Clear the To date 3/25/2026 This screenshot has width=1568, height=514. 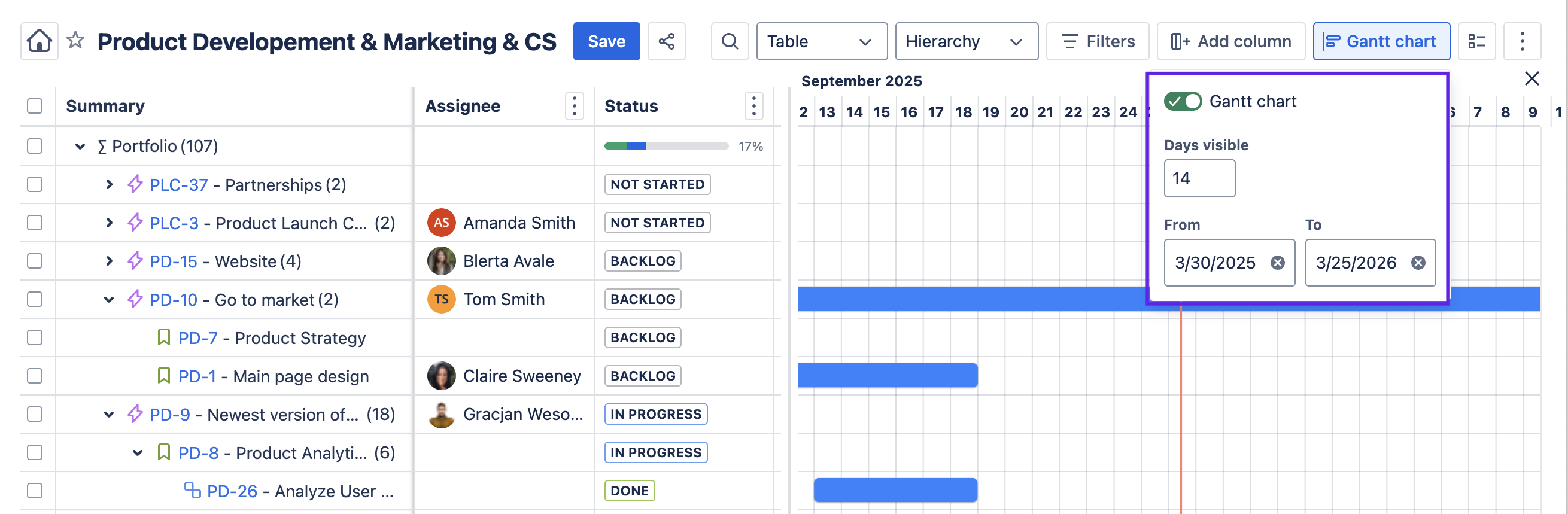[1418, 263]
